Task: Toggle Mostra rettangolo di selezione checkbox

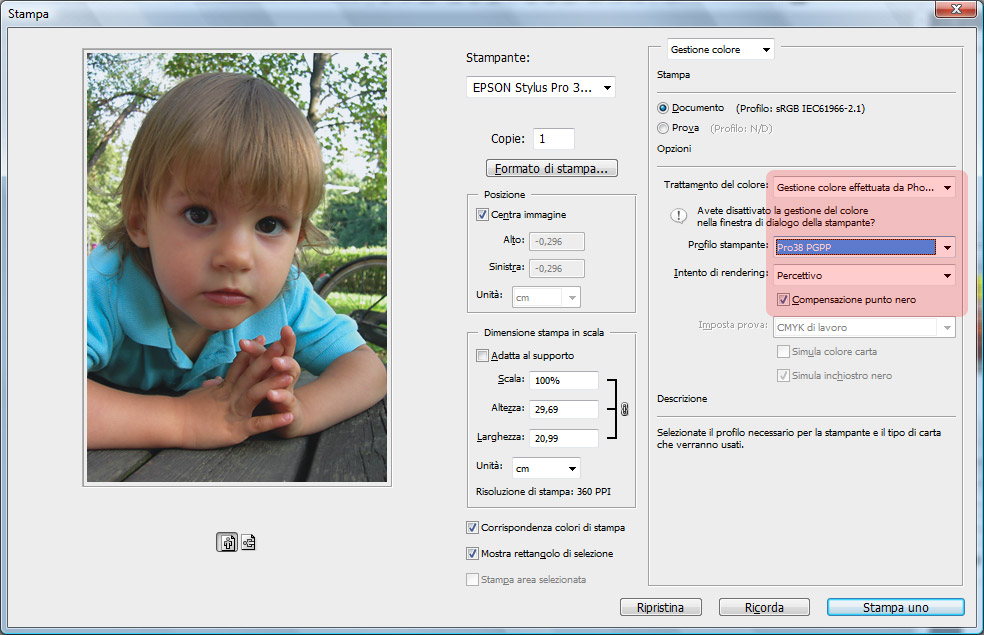Action: (472, 553)
